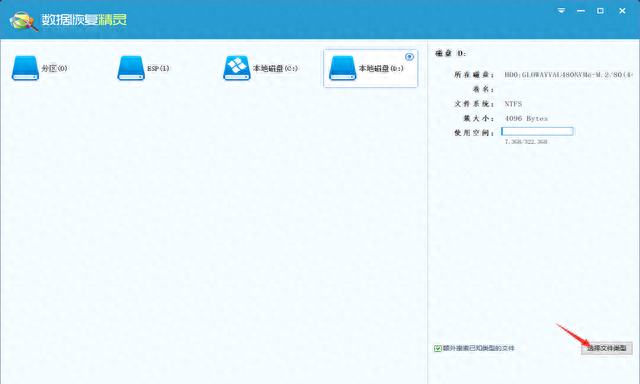Viewport: 640px width, 384px height.
Task: Click the 使用空间 label
Action: [x=474, y=133]
